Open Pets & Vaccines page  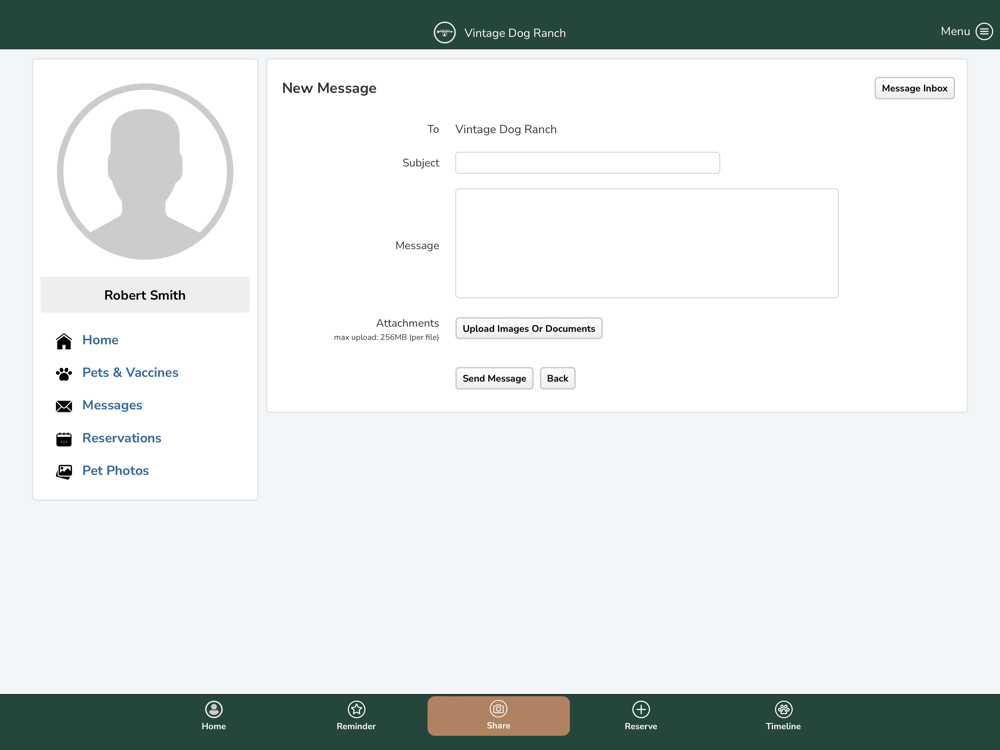coord(130,372)
